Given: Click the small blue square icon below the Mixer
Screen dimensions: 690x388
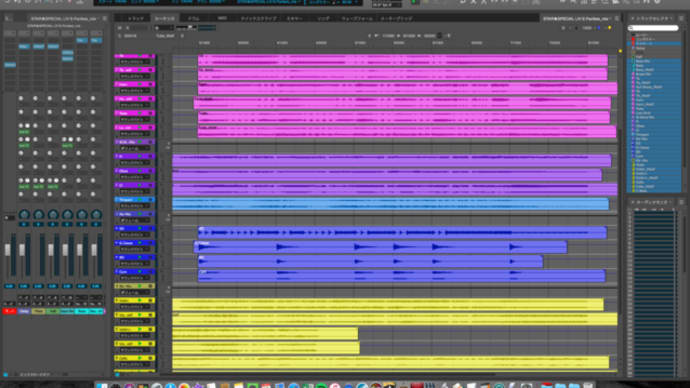Looking at the screenshot, I should (6, 375).
